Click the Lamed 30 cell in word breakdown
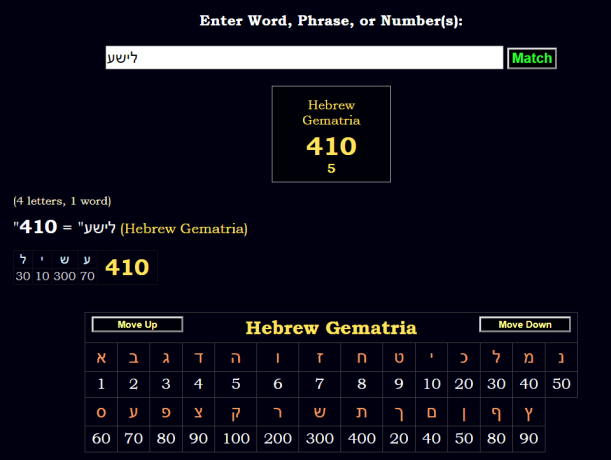The height and width of the screenshot is (460, 611). click(x=23, y=268)
